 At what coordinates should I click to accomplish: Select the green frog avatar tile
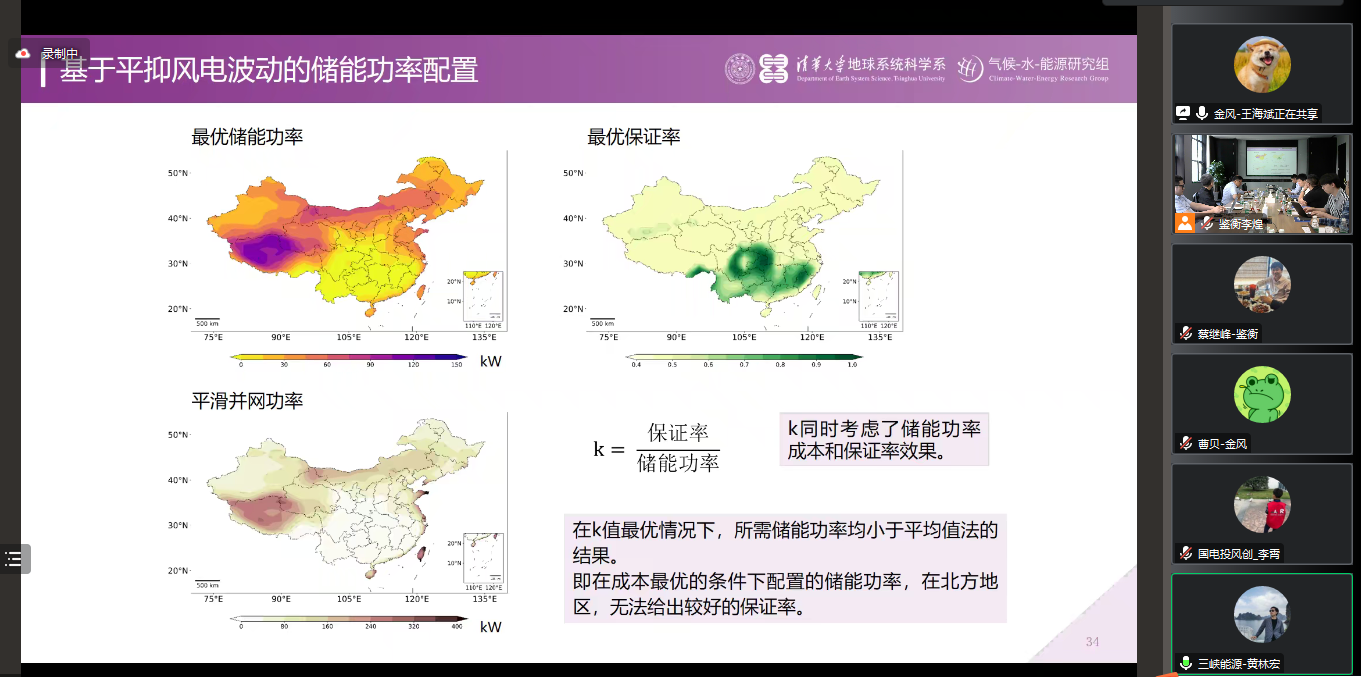coord(1261,394)
